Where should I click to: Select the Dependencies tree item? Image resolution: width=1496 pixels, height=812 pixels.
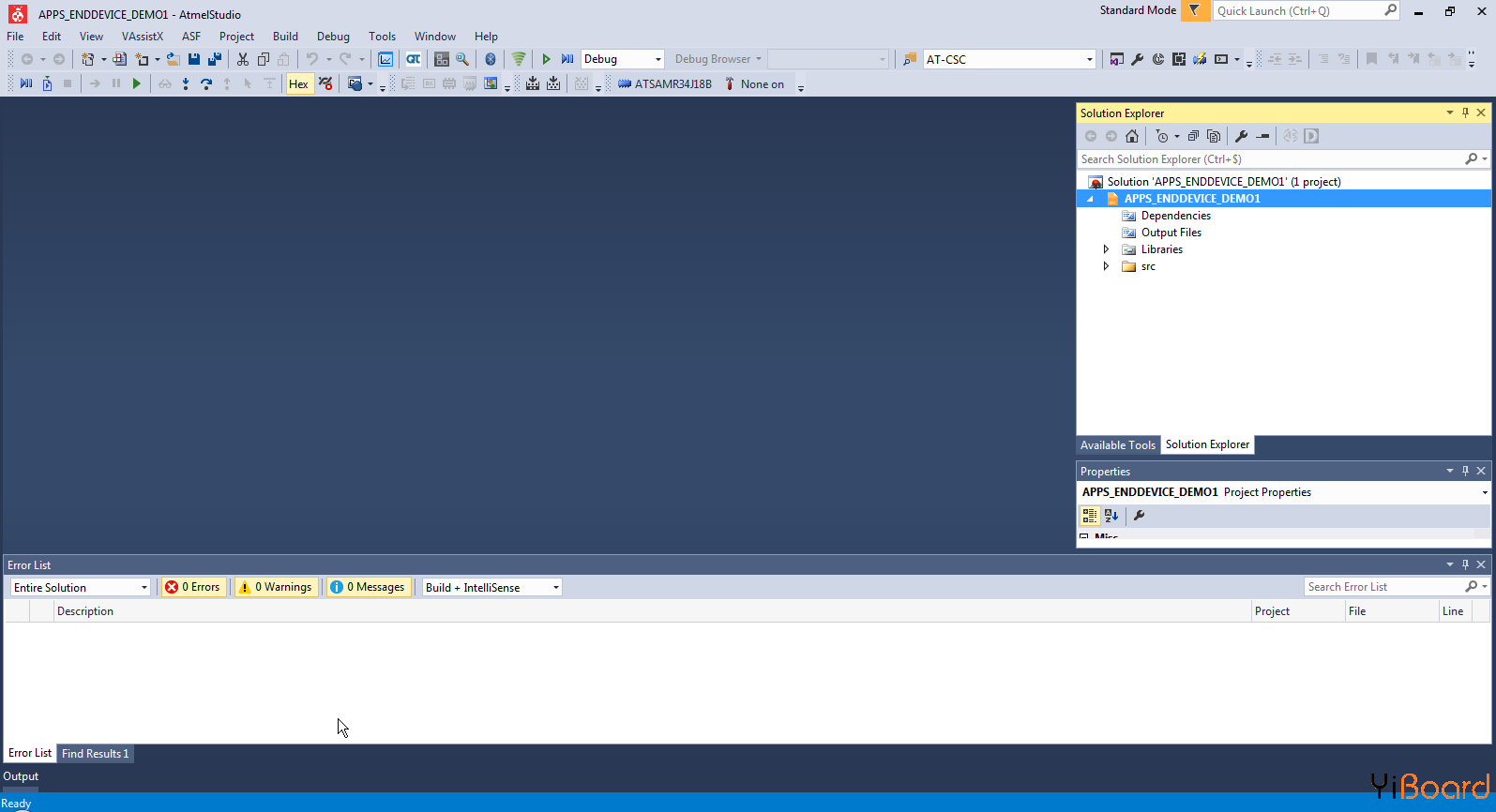1176,216
